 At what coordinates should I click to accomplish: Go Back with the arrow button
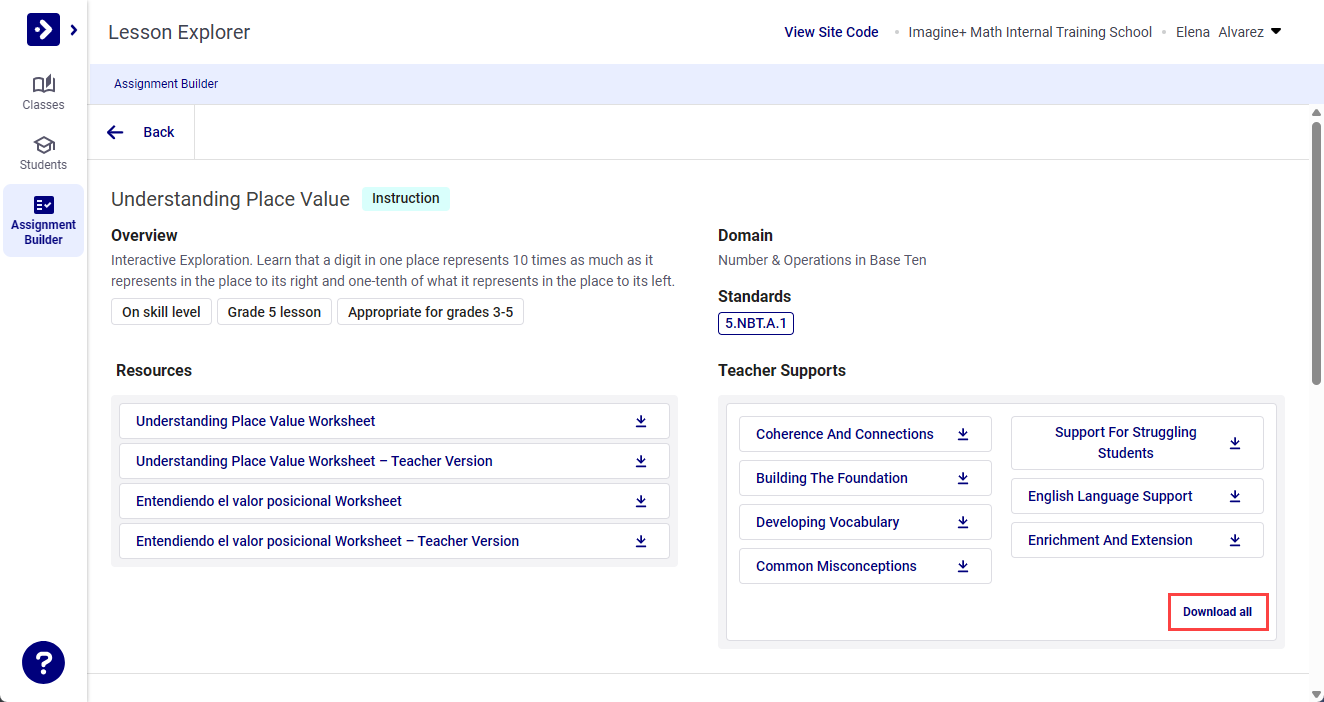pyautogui.click(x=141, y=132)
